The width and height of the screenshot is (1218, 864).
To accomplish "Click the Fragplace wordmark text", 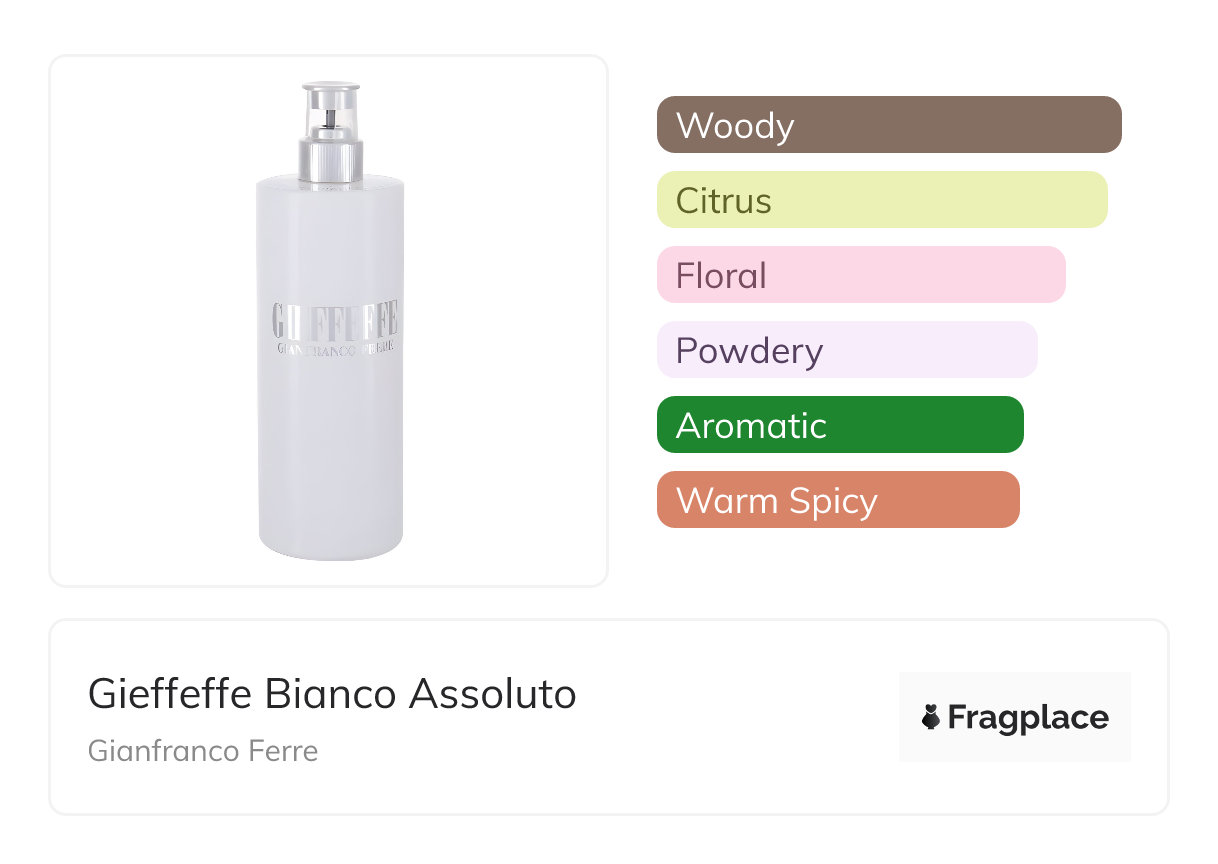I will click(1028, 718).
